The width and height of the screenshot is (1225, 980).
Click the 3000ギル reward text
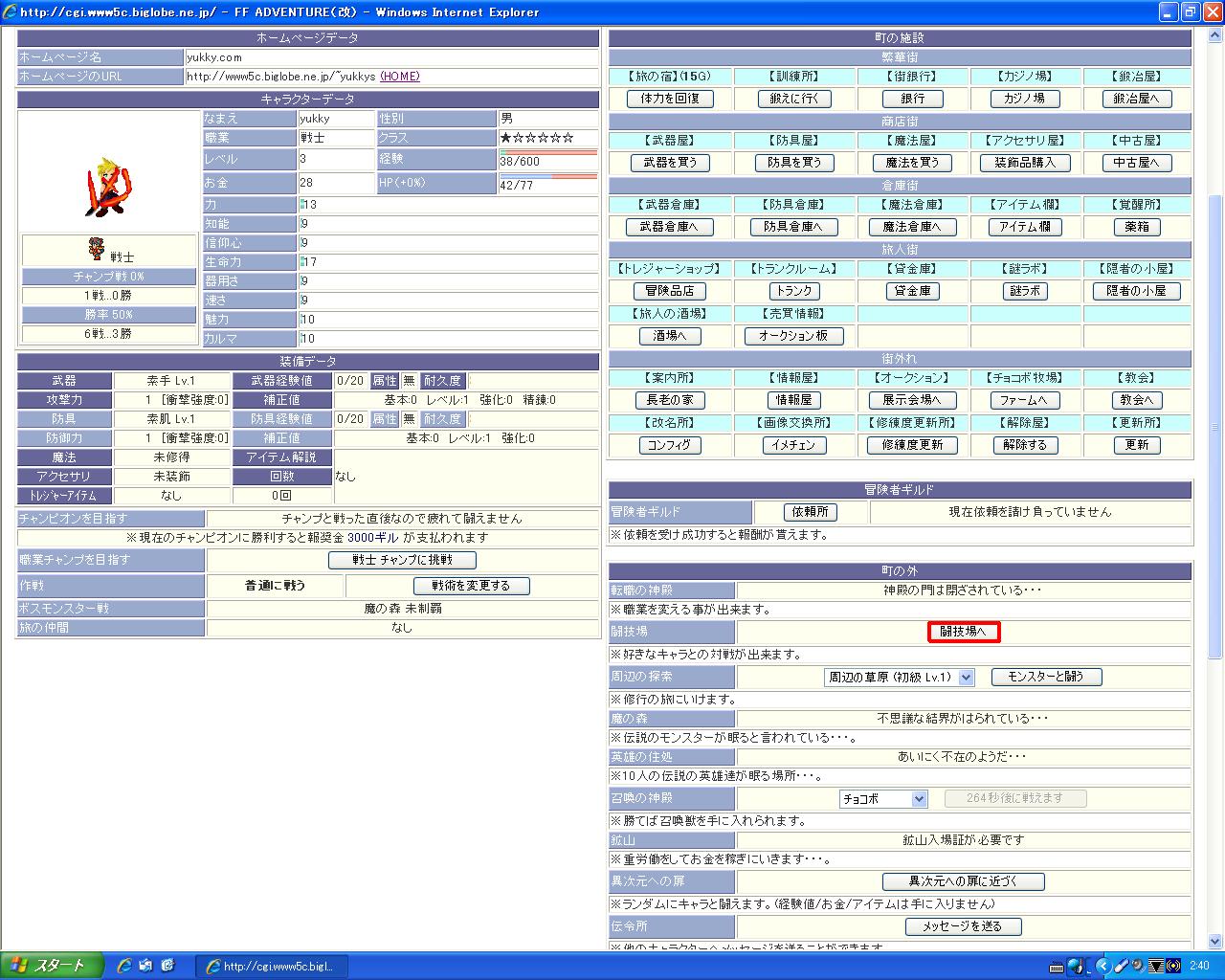[373, 538]
